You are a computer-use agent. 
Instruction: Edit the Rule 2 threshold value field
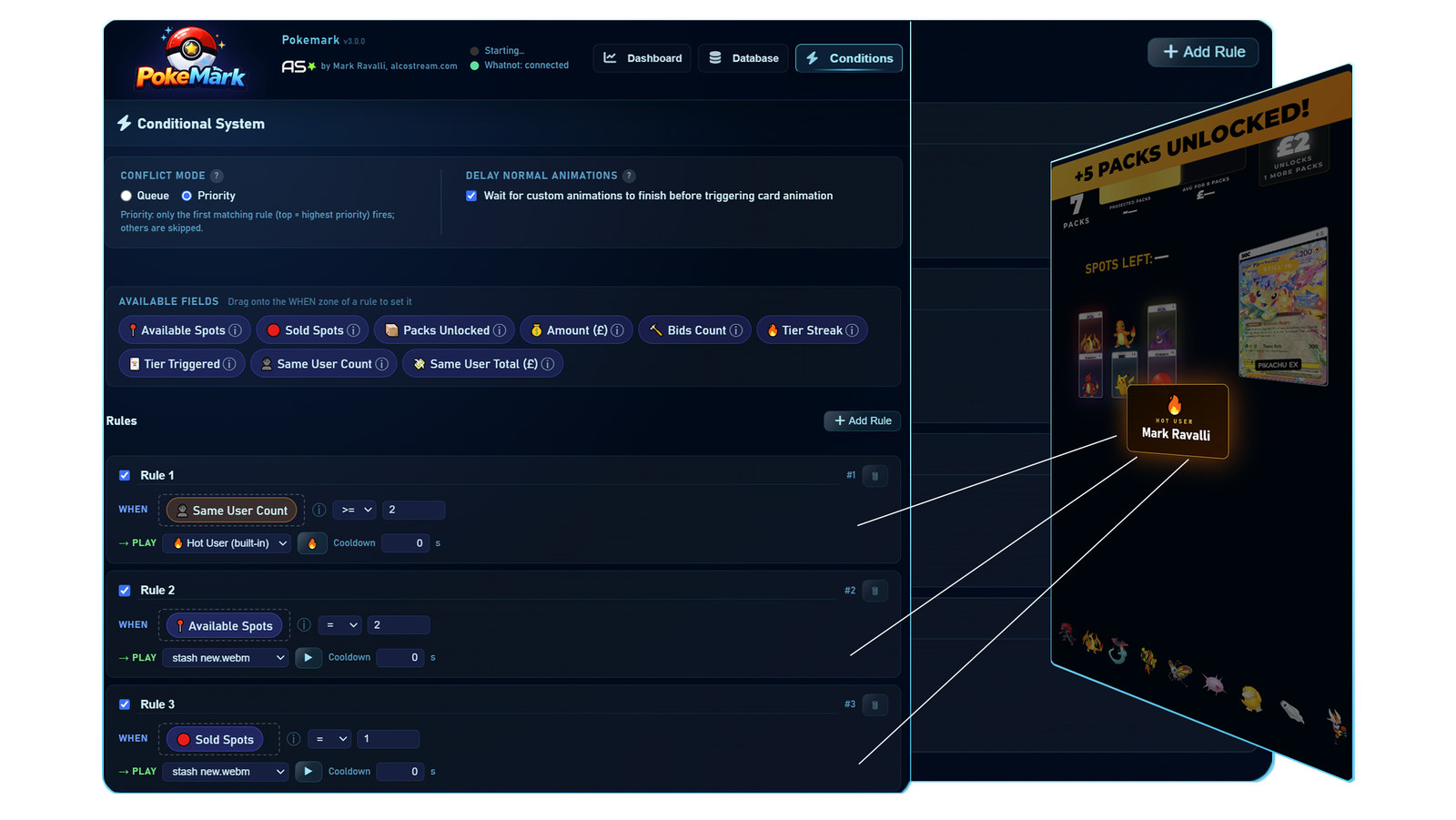click(399, 625)
